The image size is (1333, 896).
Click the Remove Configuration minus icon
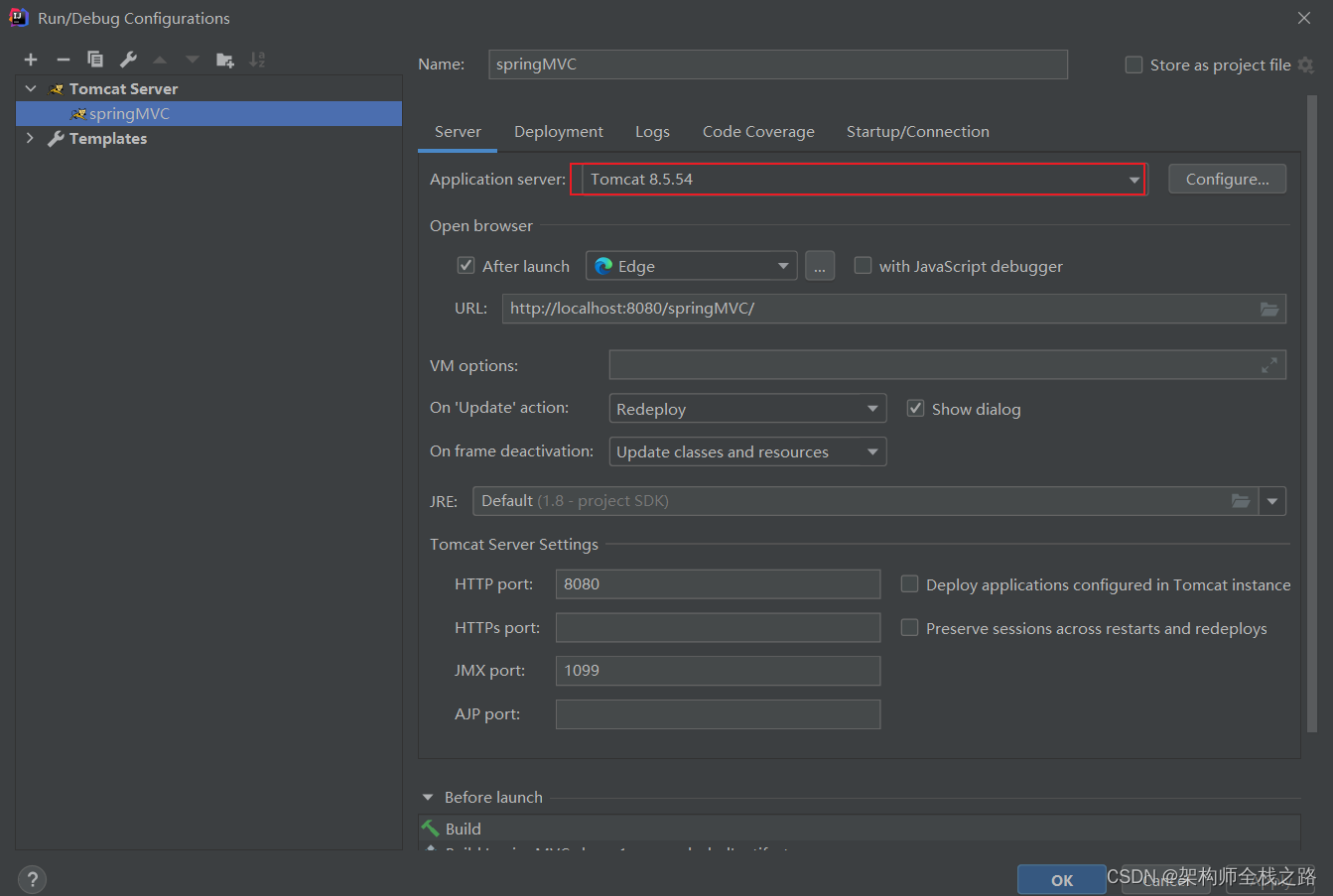[x=64, y=60]
